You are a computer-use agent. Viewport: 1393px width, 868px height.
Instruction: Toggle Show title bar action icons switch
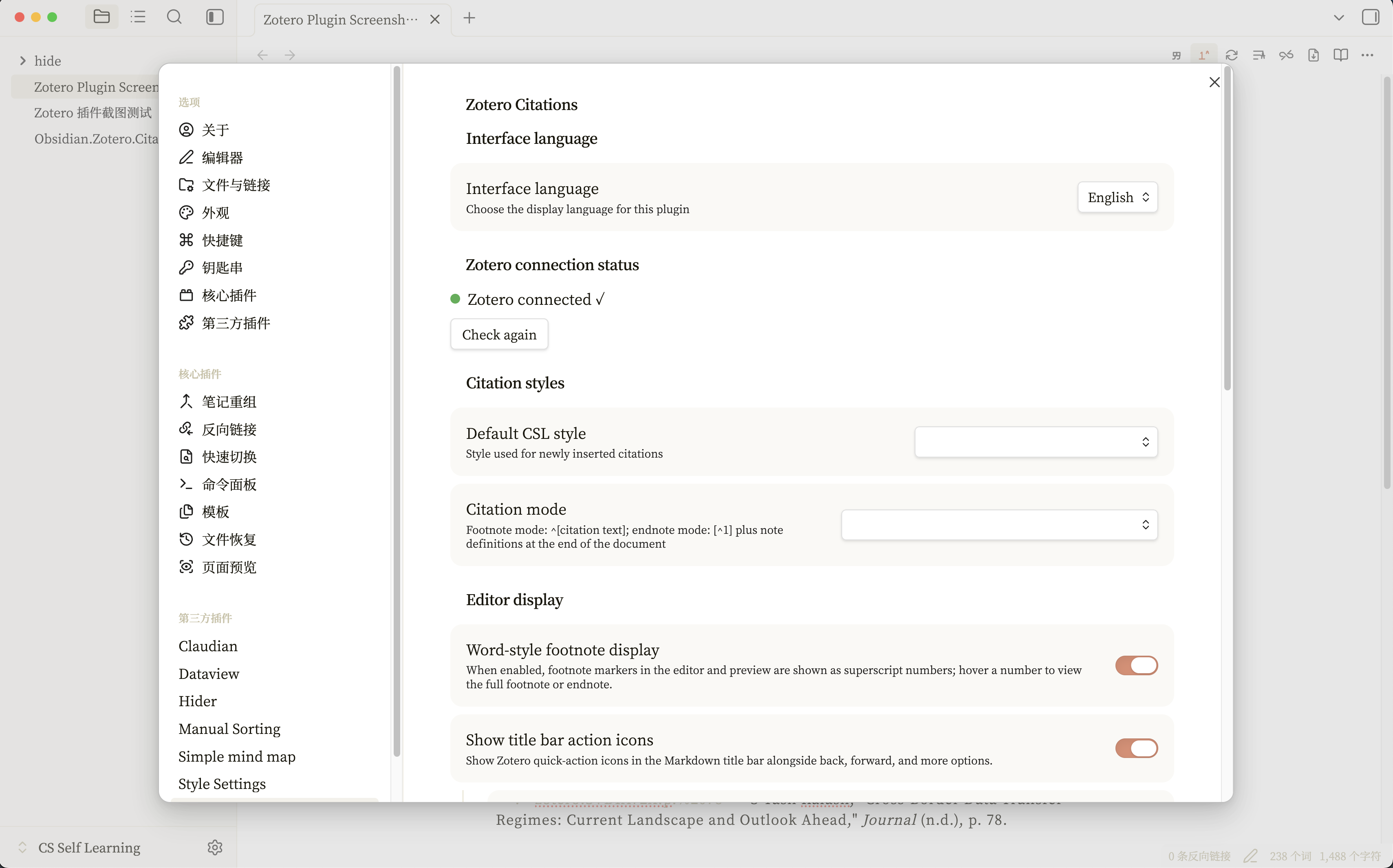pos(1136,748)
